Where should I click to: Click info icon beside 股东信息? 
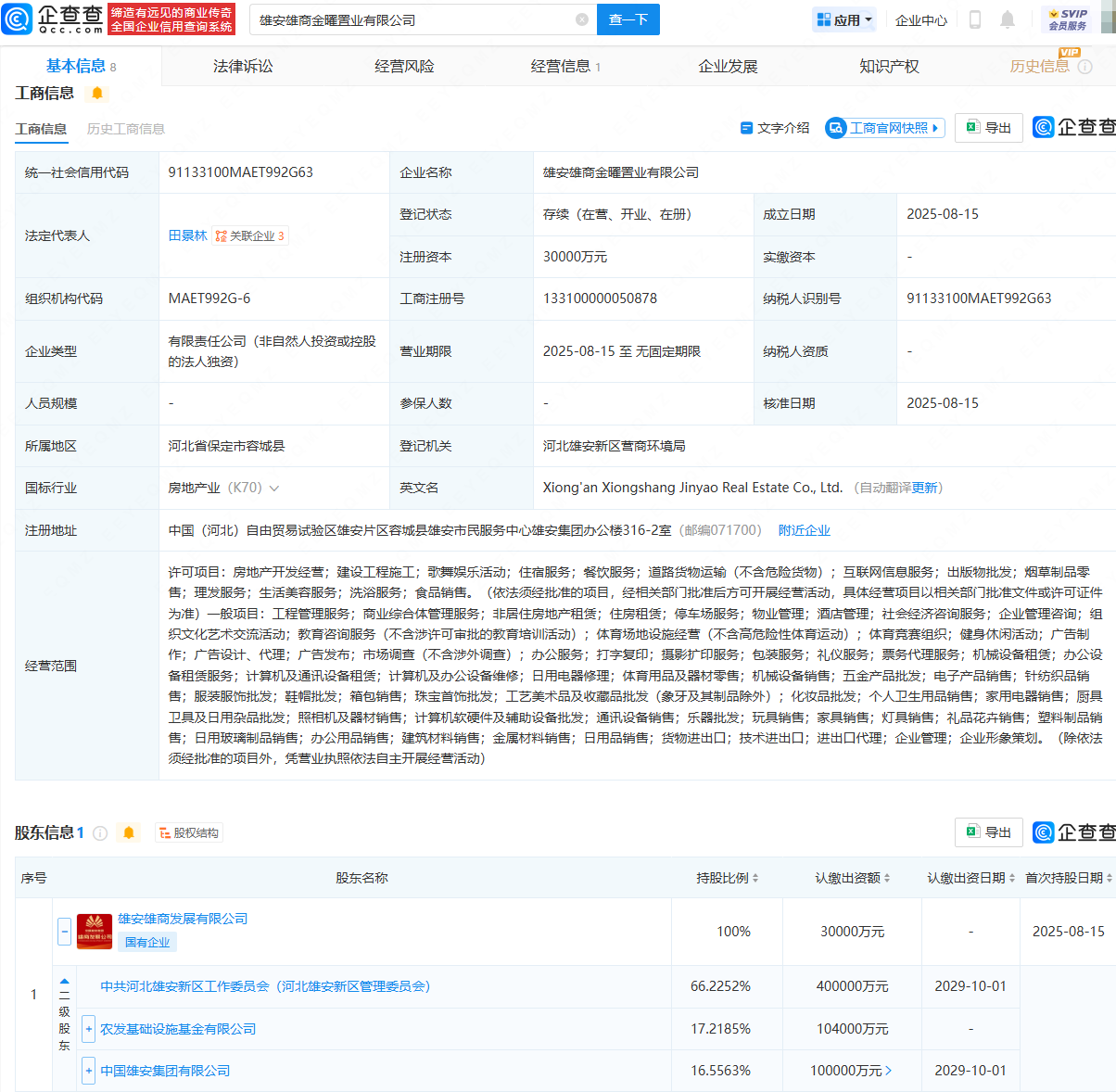pos(100,832)
